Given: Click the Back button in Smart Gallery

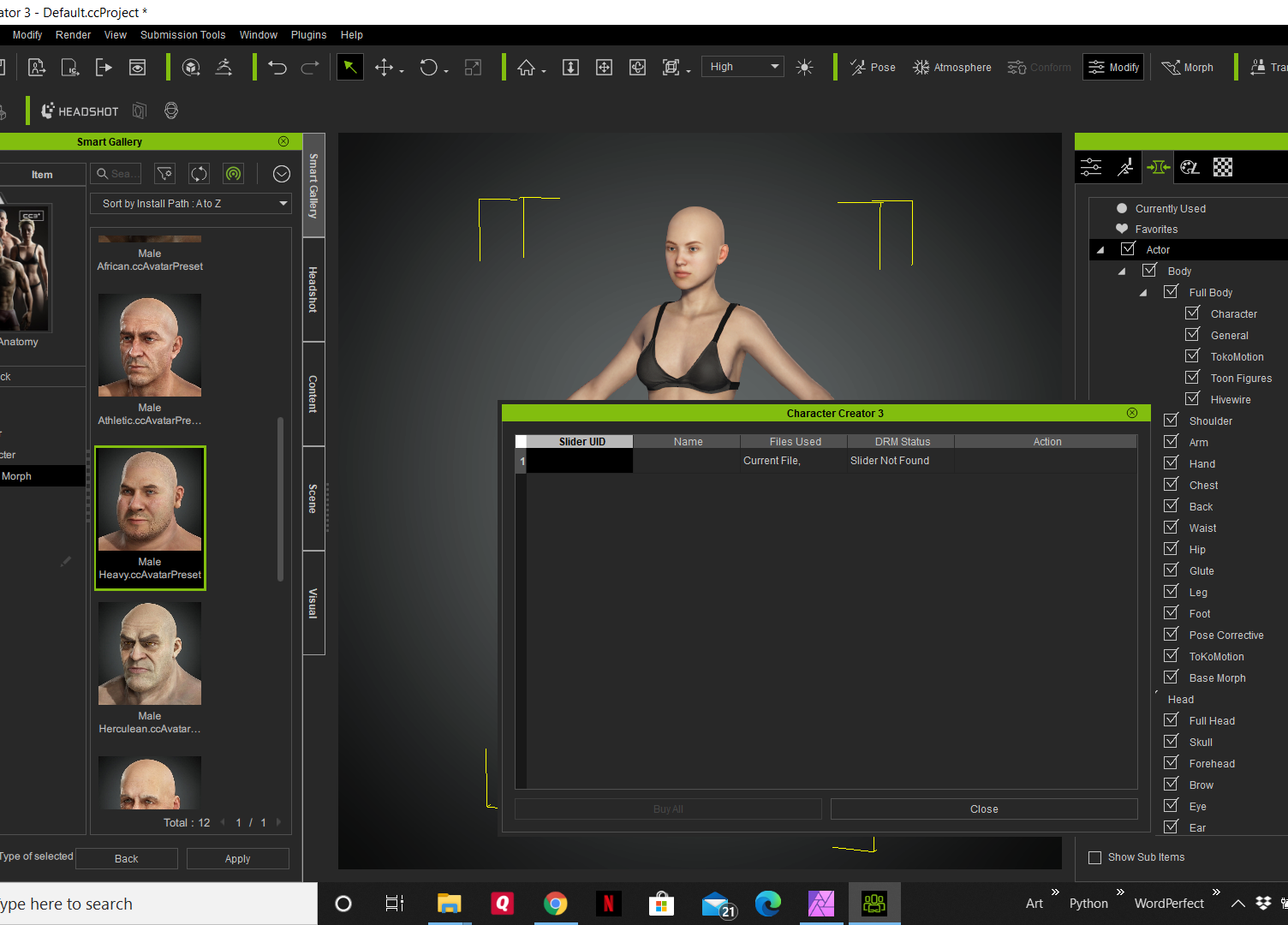Looking at the screenshot, I should click(127, 859).
